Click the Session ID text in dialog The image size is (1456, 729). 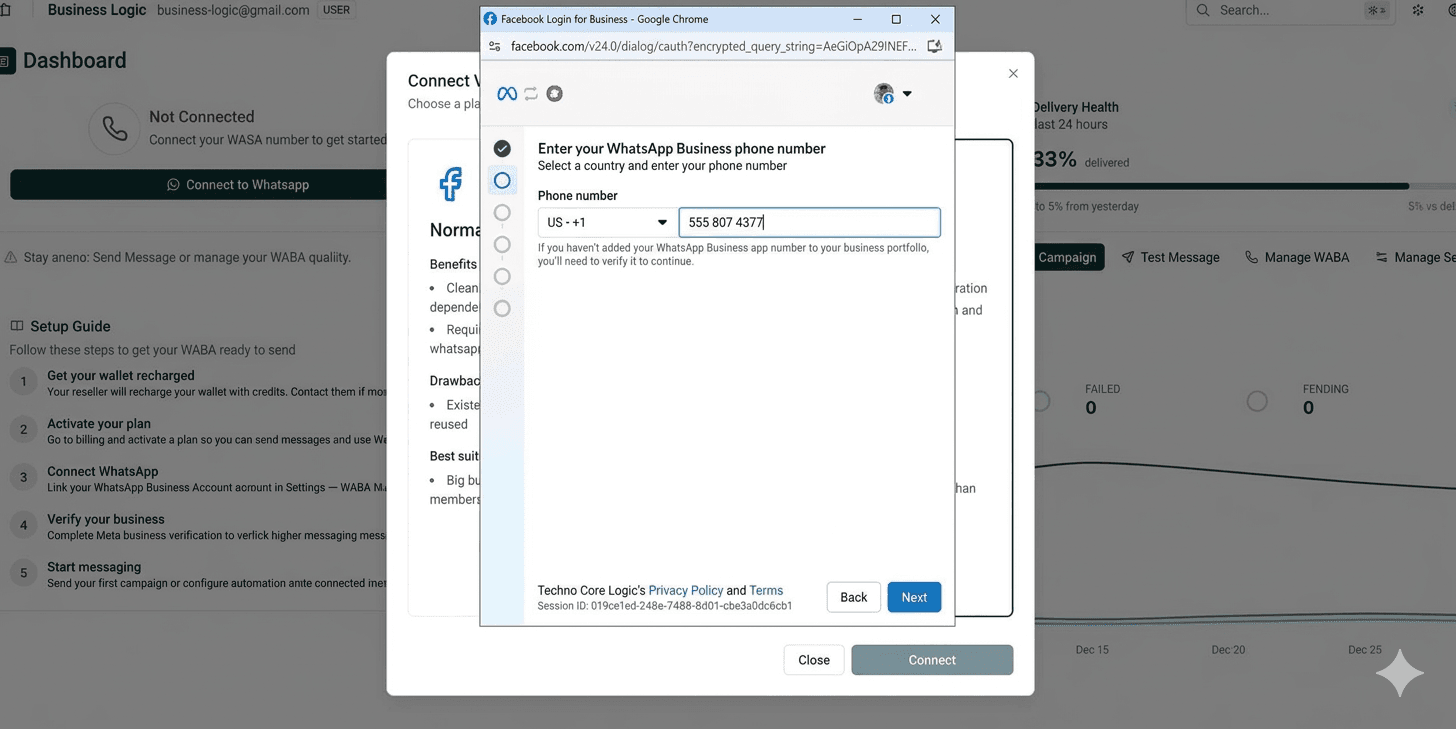[x=665, y=606]
